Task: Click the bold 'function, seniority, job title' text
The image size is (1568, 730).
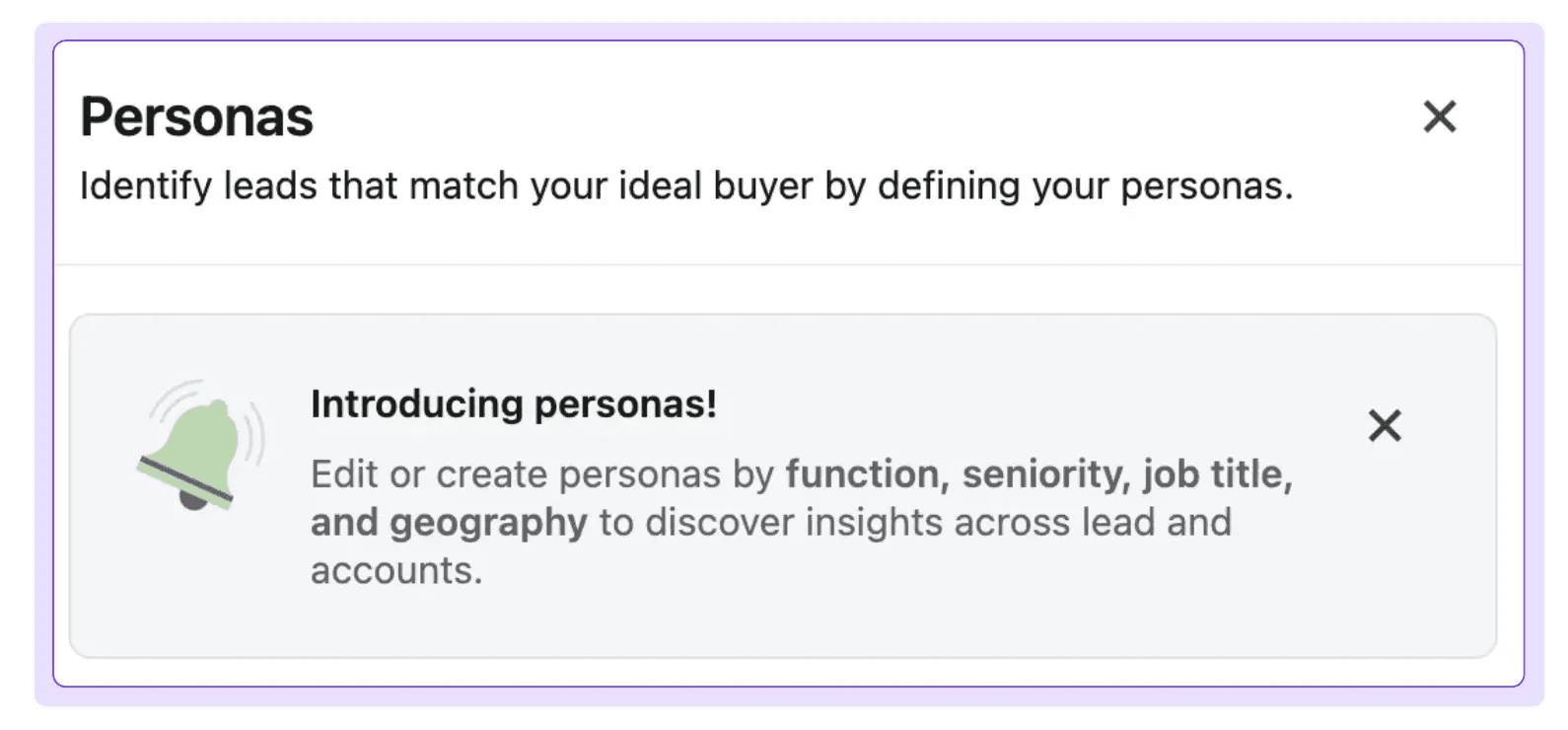Action: point(1038,474)
